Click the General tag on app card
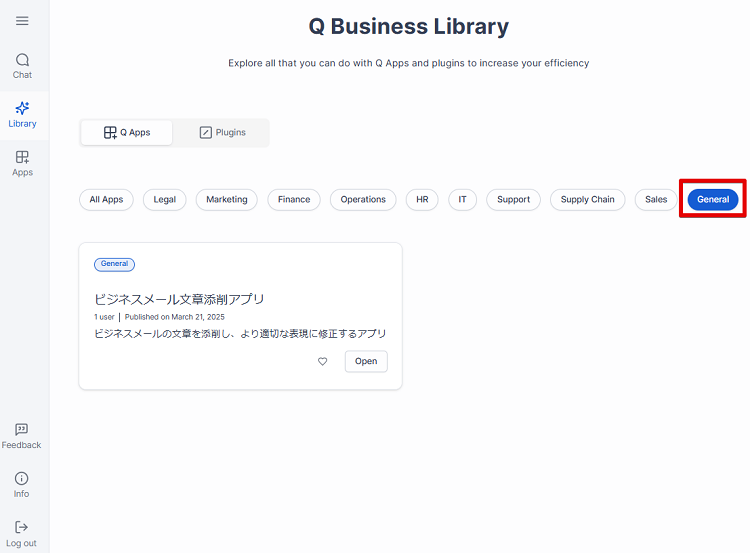 (x=114, y=264)
